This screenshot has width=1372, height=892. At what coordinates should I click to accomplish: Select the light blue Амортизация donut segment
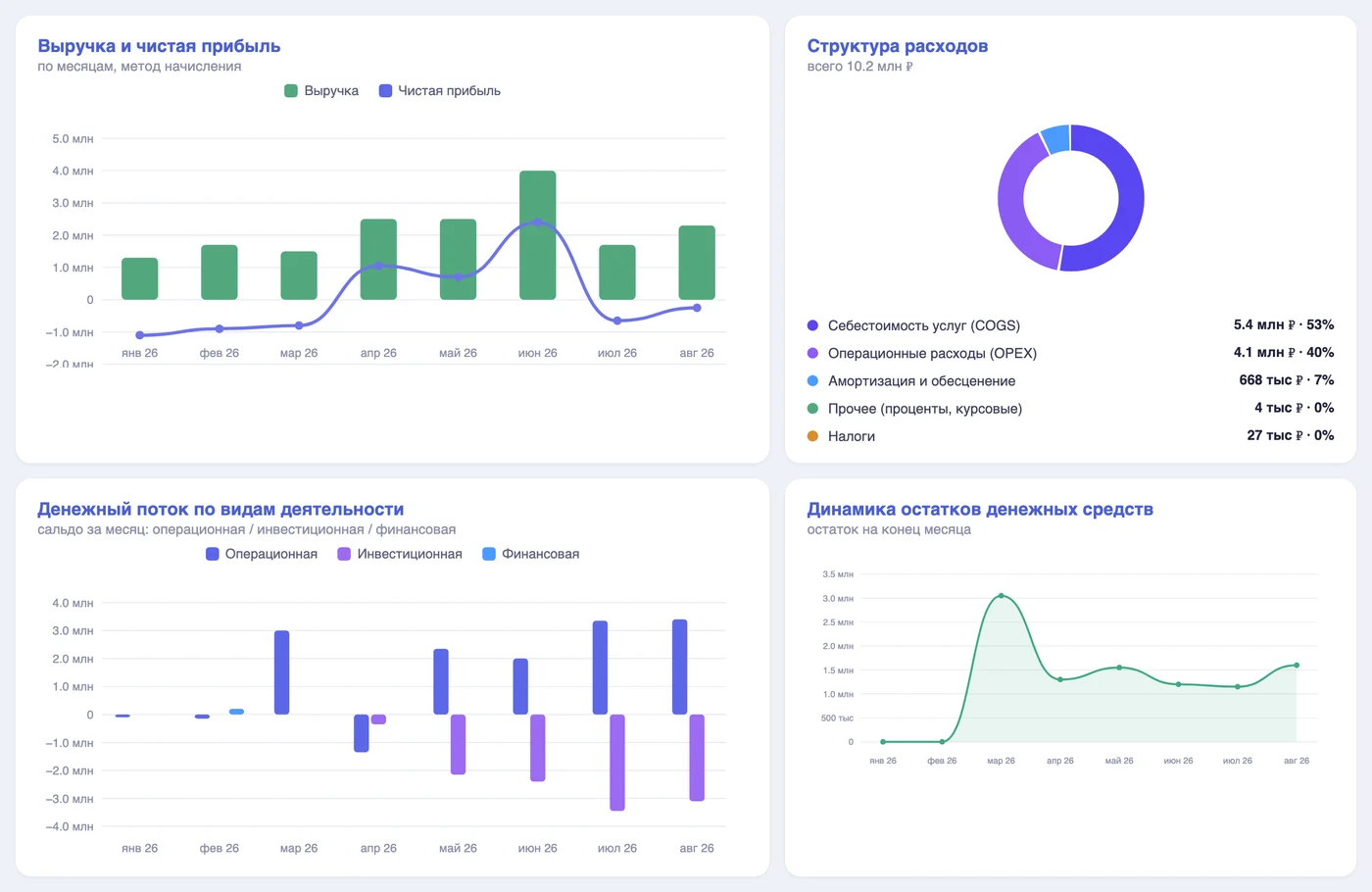1055,139
